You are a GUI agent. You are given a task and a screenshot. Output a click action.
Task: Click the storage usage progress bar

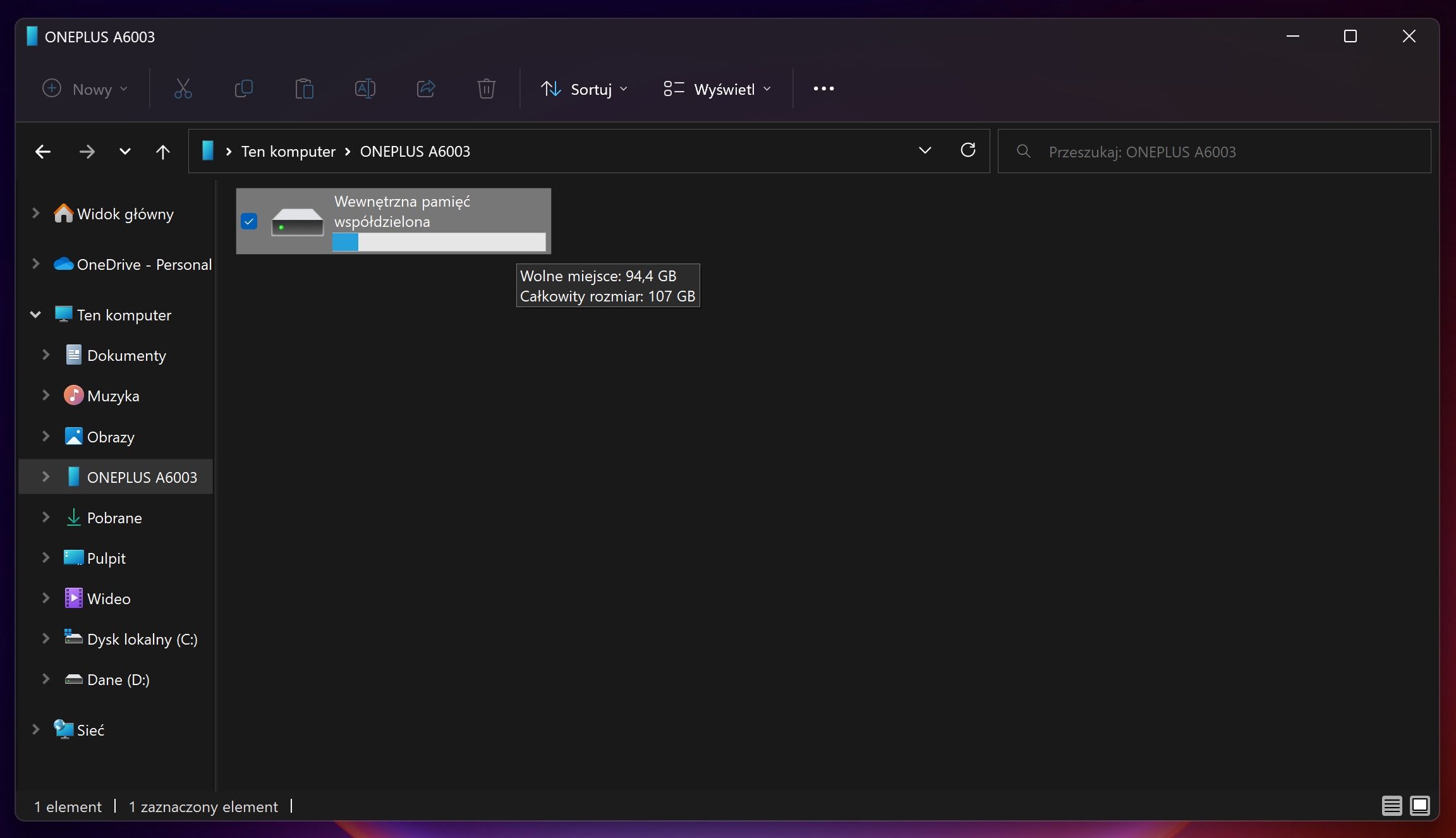tap(439, 242)
